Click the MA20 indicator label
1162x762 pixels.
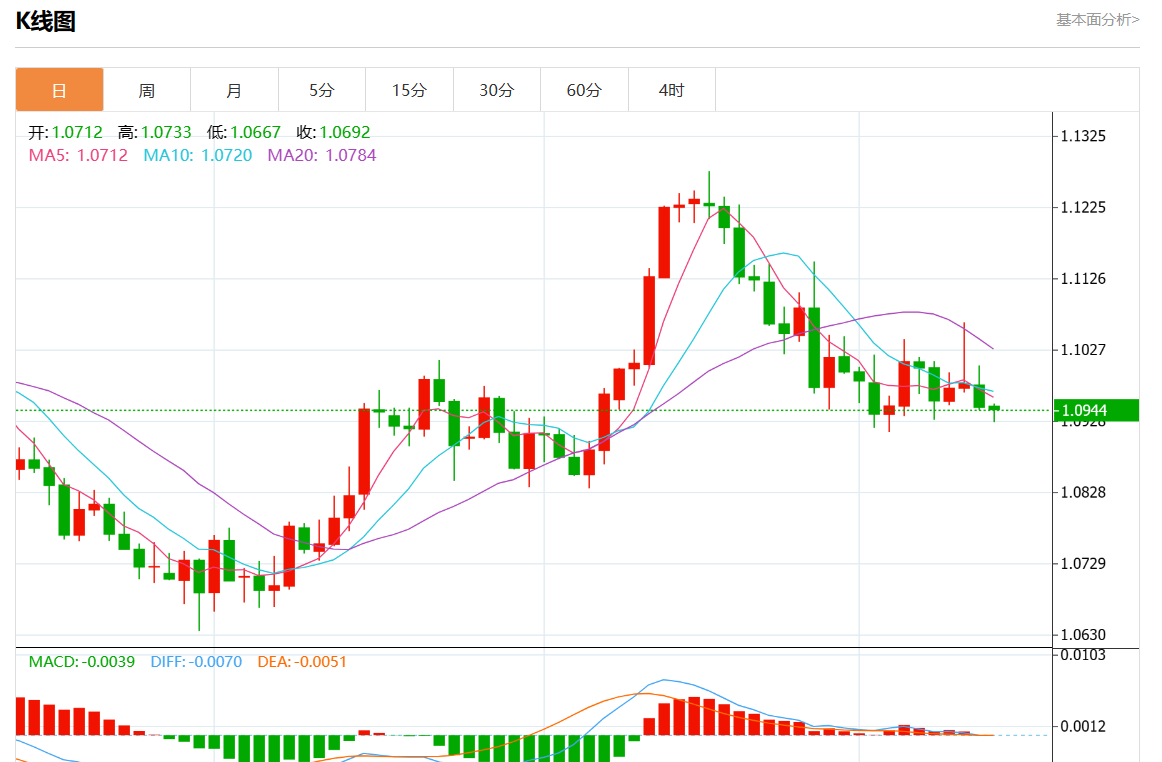pyautogui.click(x=322, y=155)
